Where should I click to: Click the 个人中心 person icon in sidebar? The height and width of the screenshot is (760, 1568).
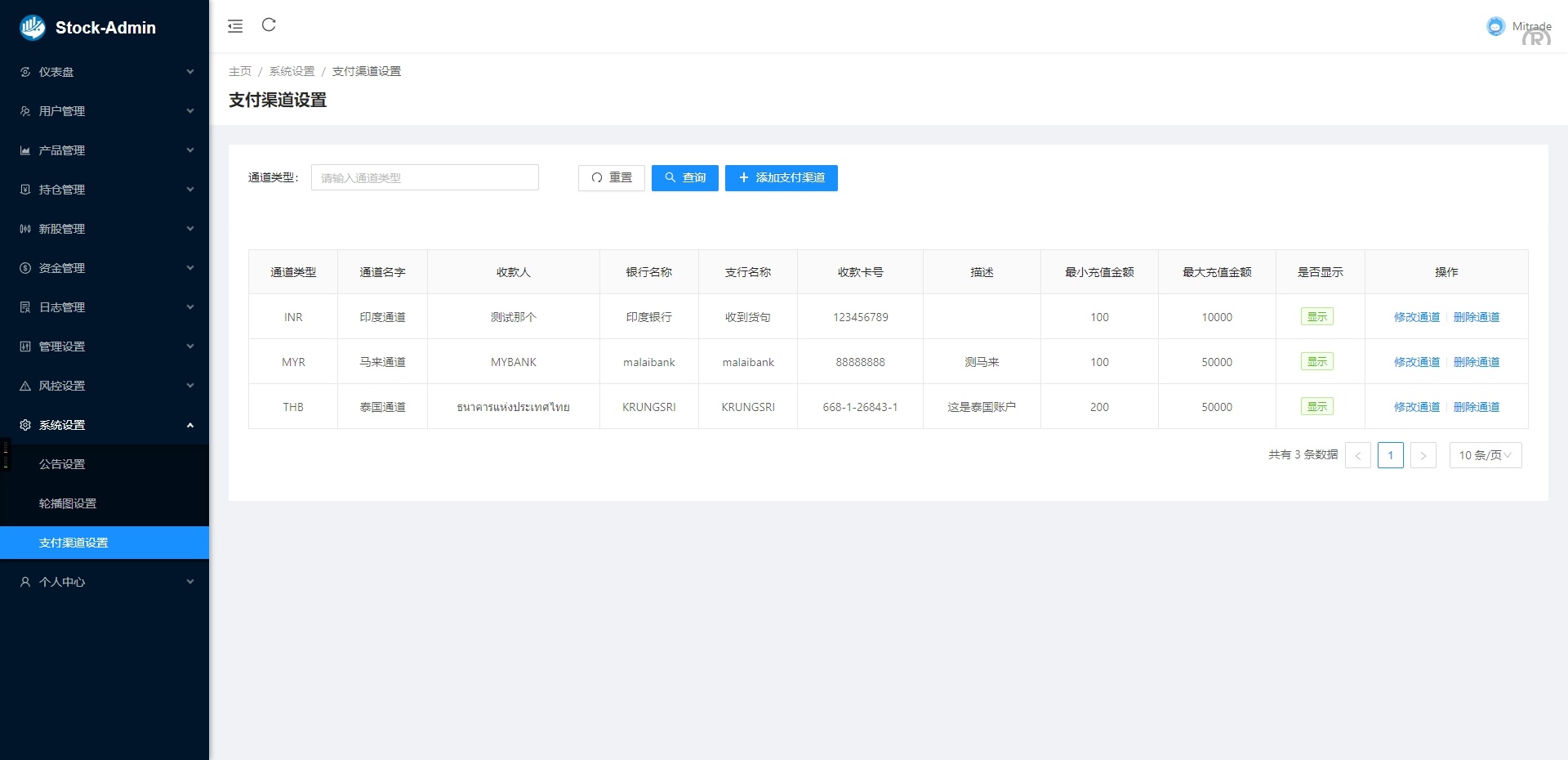coord(25,582)
